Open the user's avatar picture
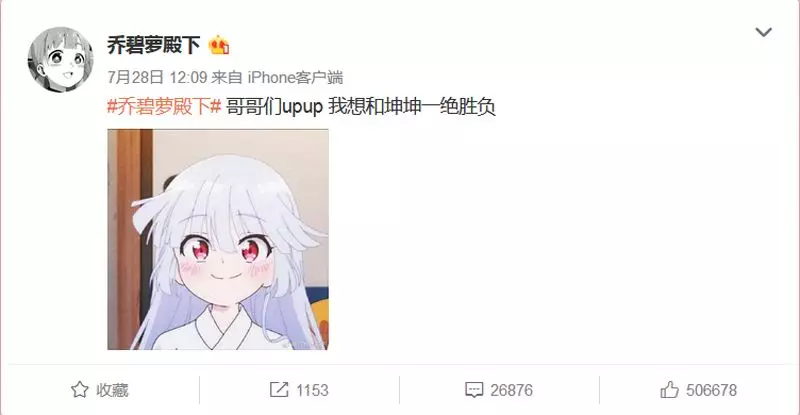 pos(61,60)
